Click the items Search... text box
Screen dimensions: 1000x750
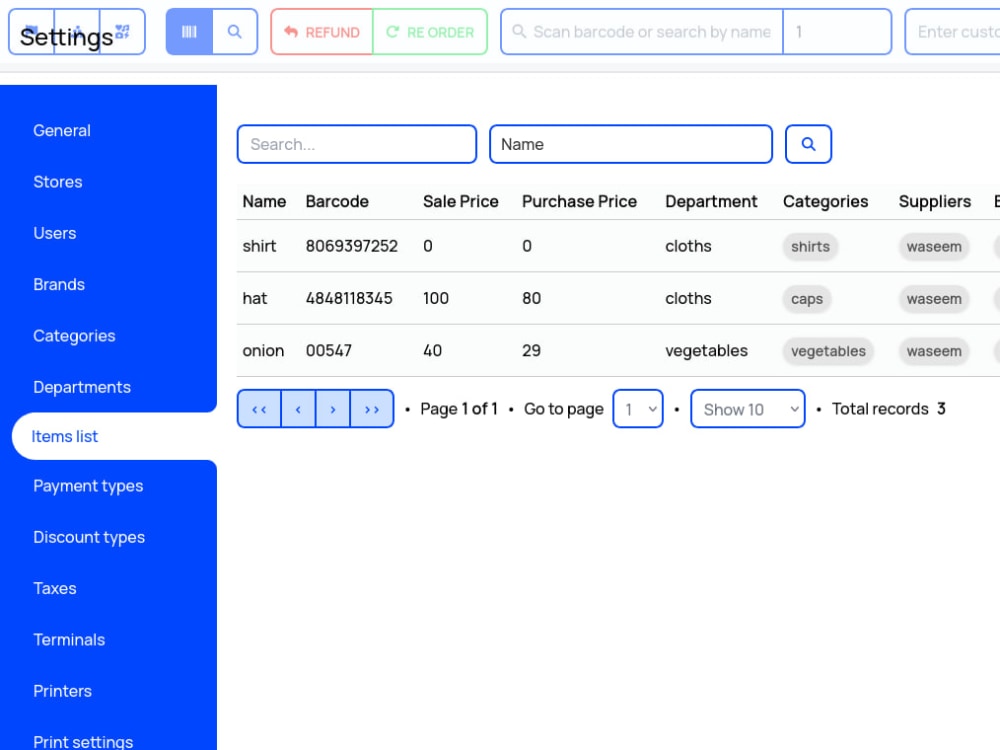point(357,144)
